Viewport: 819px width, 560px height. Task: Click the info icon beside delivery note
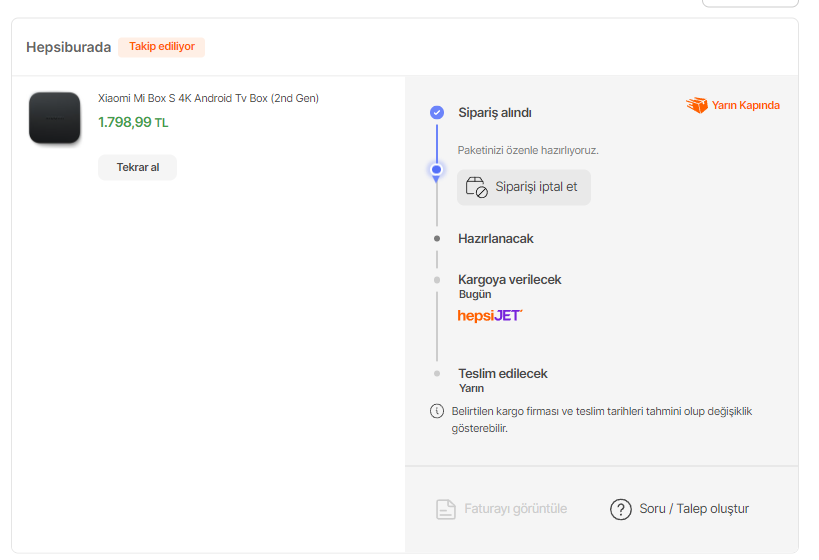coord(436,411)
